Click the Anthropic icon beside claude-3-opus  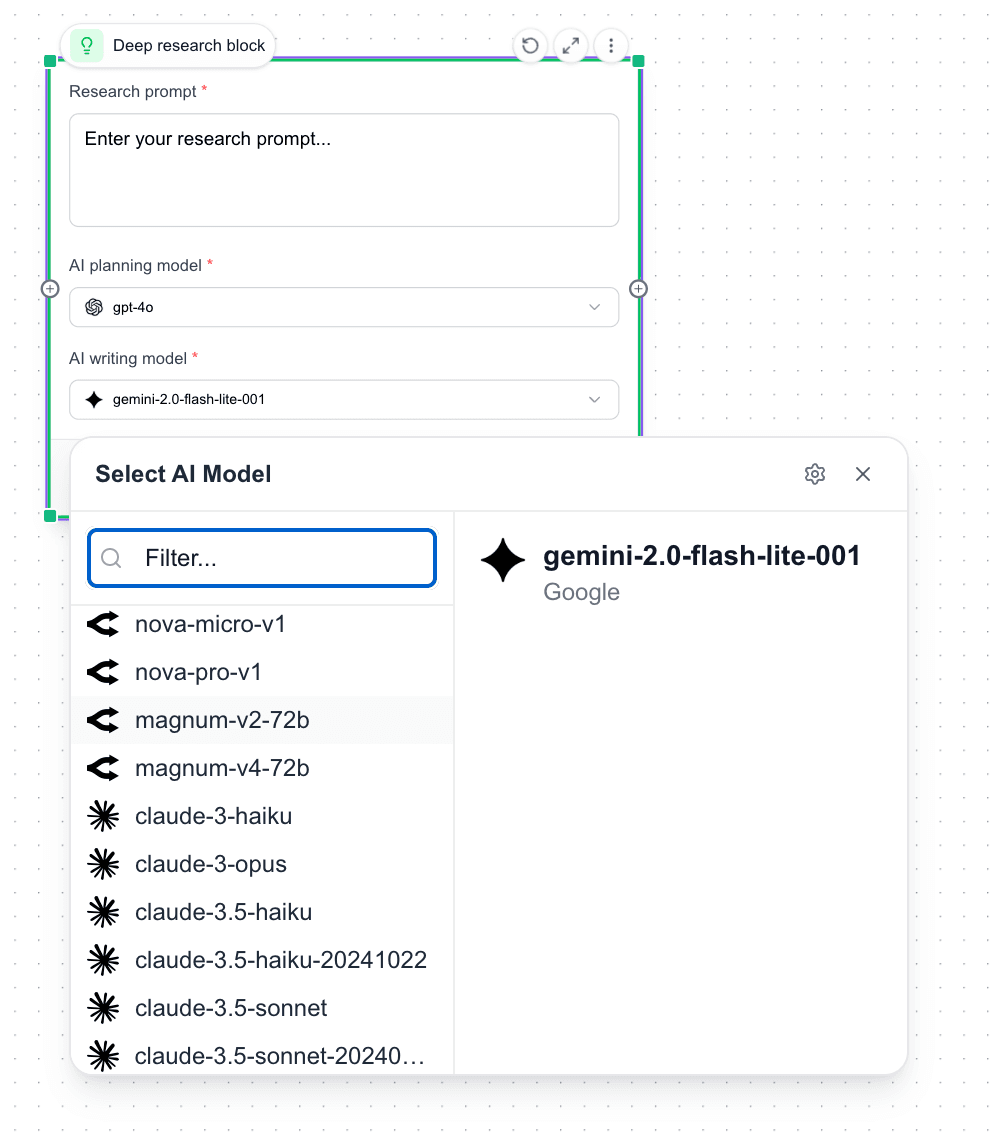pyautogui.click(x=103, y=864)
